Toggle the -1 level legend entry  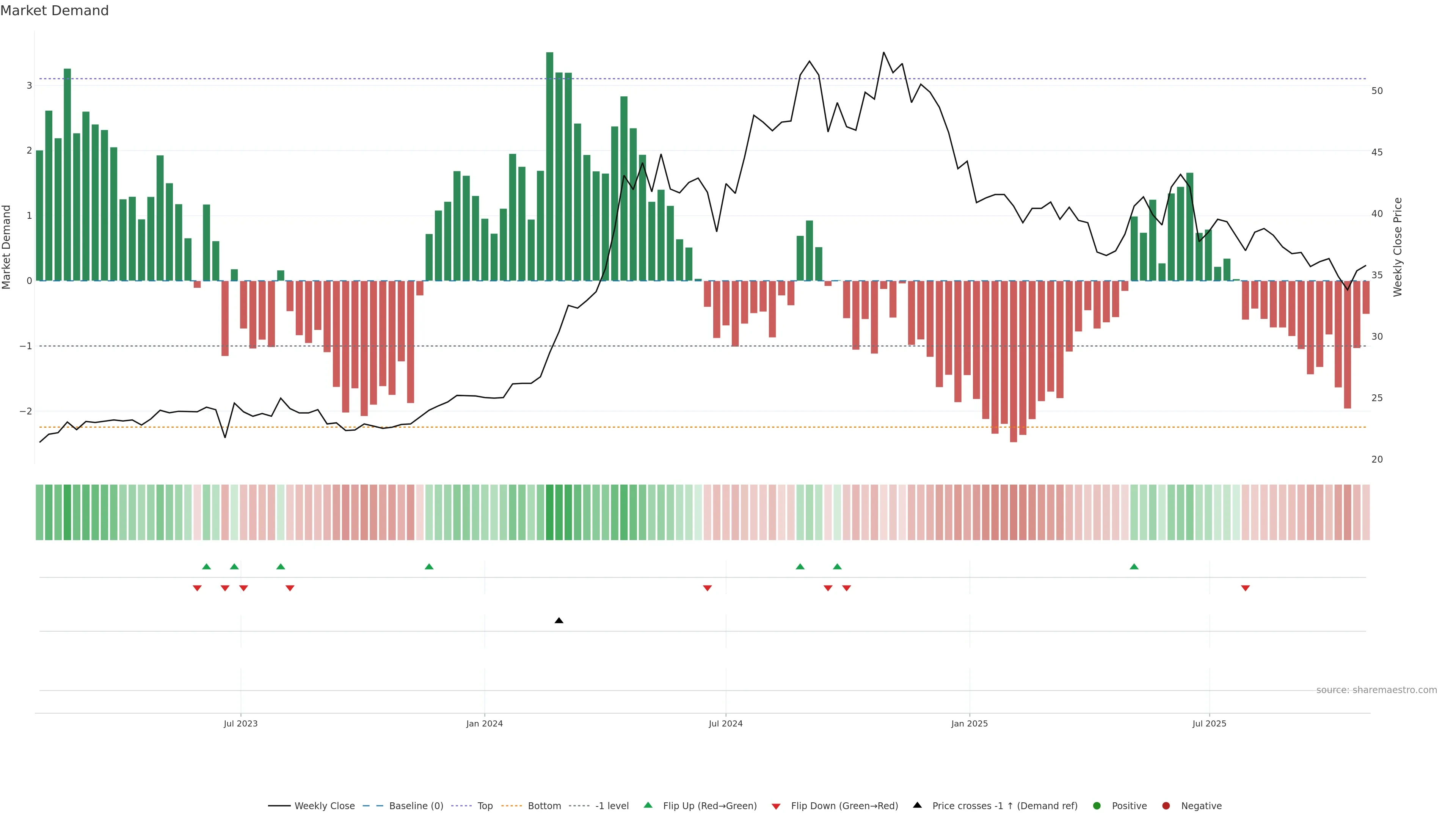tap(612, 806)
